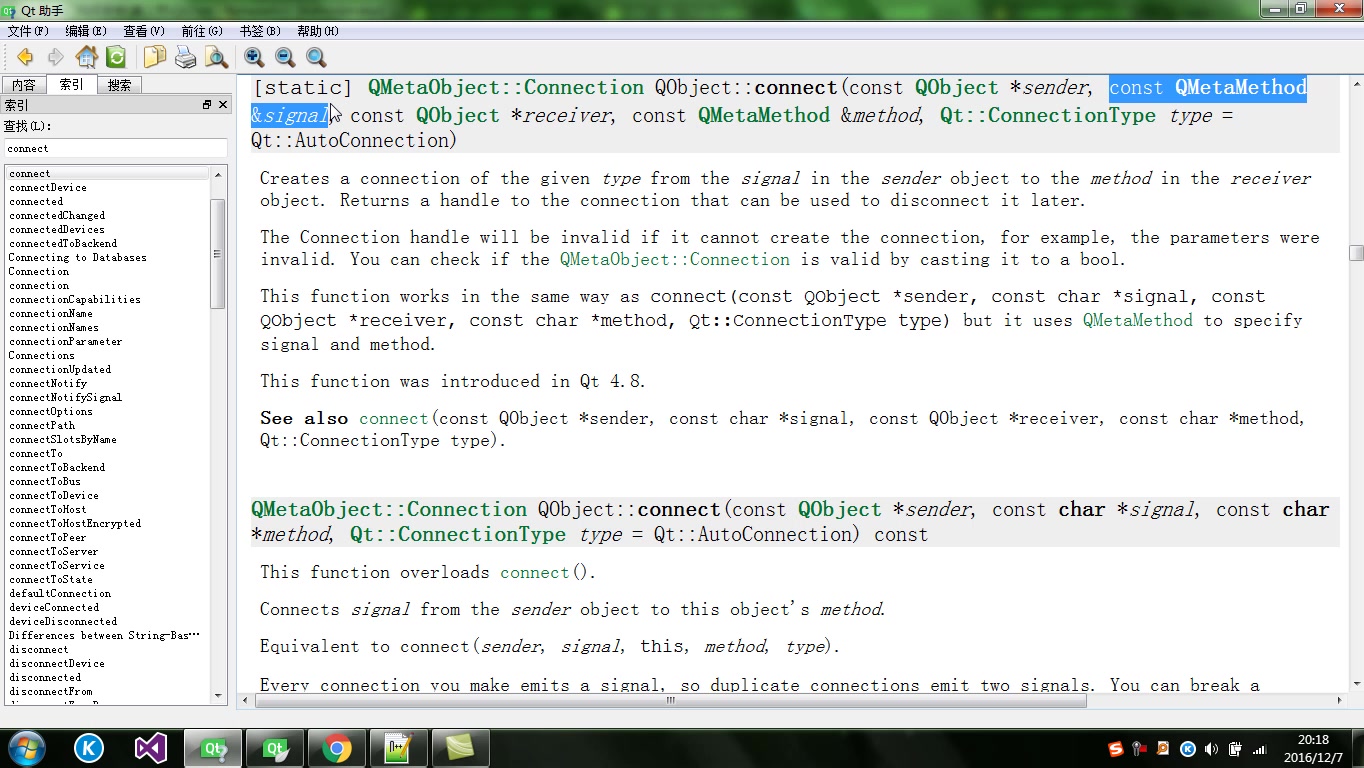Select index entry connectionParameter
This screenshot has width=1364, height=768.
click(66, 342)
